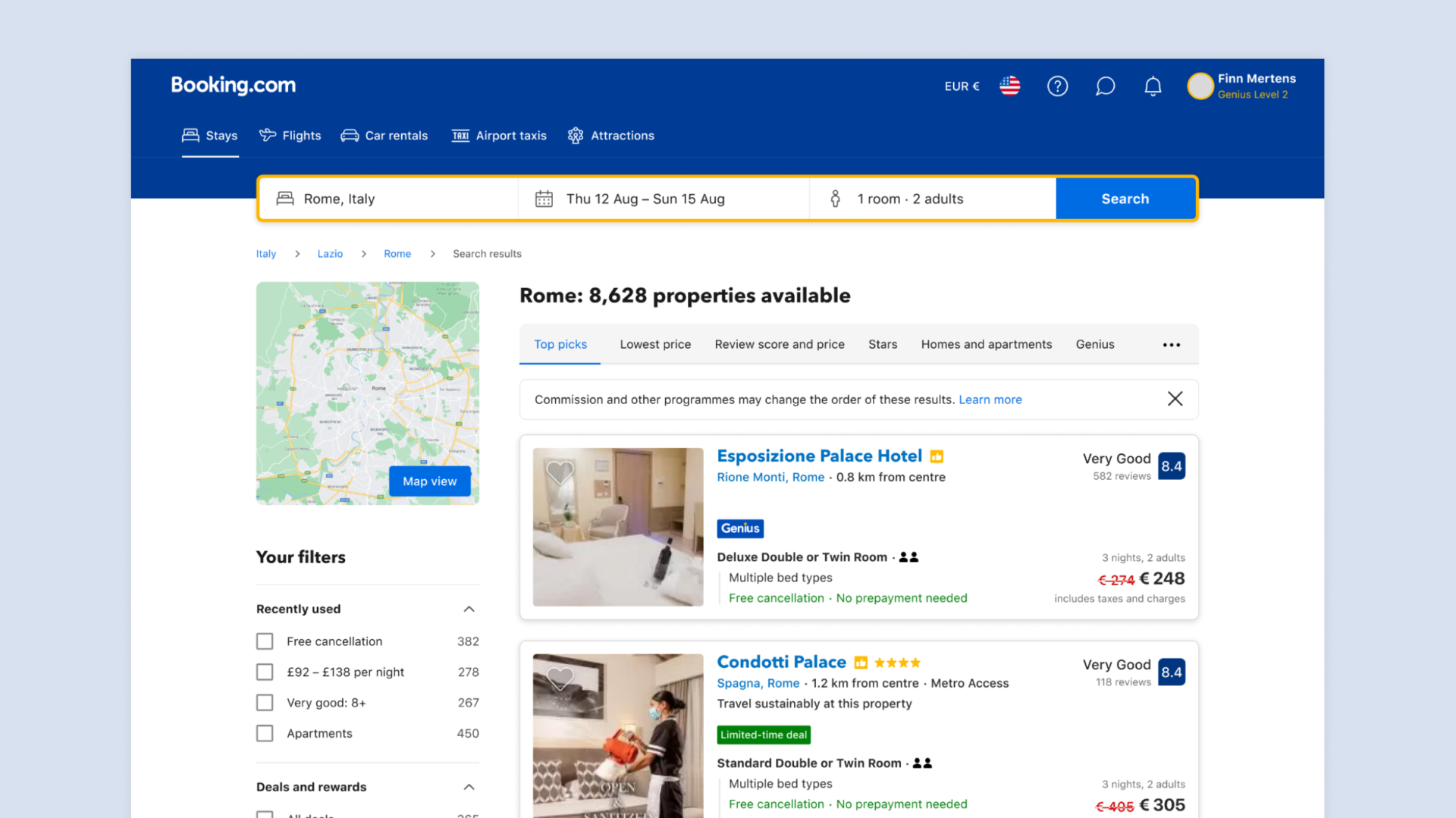This screenshot has width=1456, height=818.
Task: Click Standard Double or Twin Room
Action: tap(809, 763)
